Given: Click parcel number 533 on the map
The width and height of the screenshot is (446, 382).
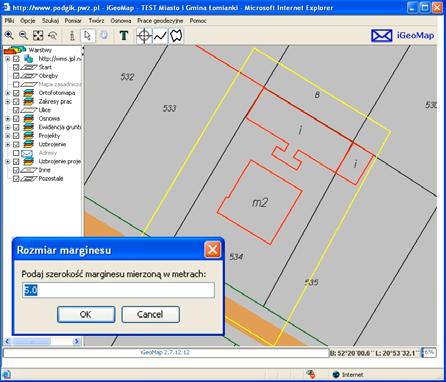Looking at the screenshot, I should [x=170, y=108].
